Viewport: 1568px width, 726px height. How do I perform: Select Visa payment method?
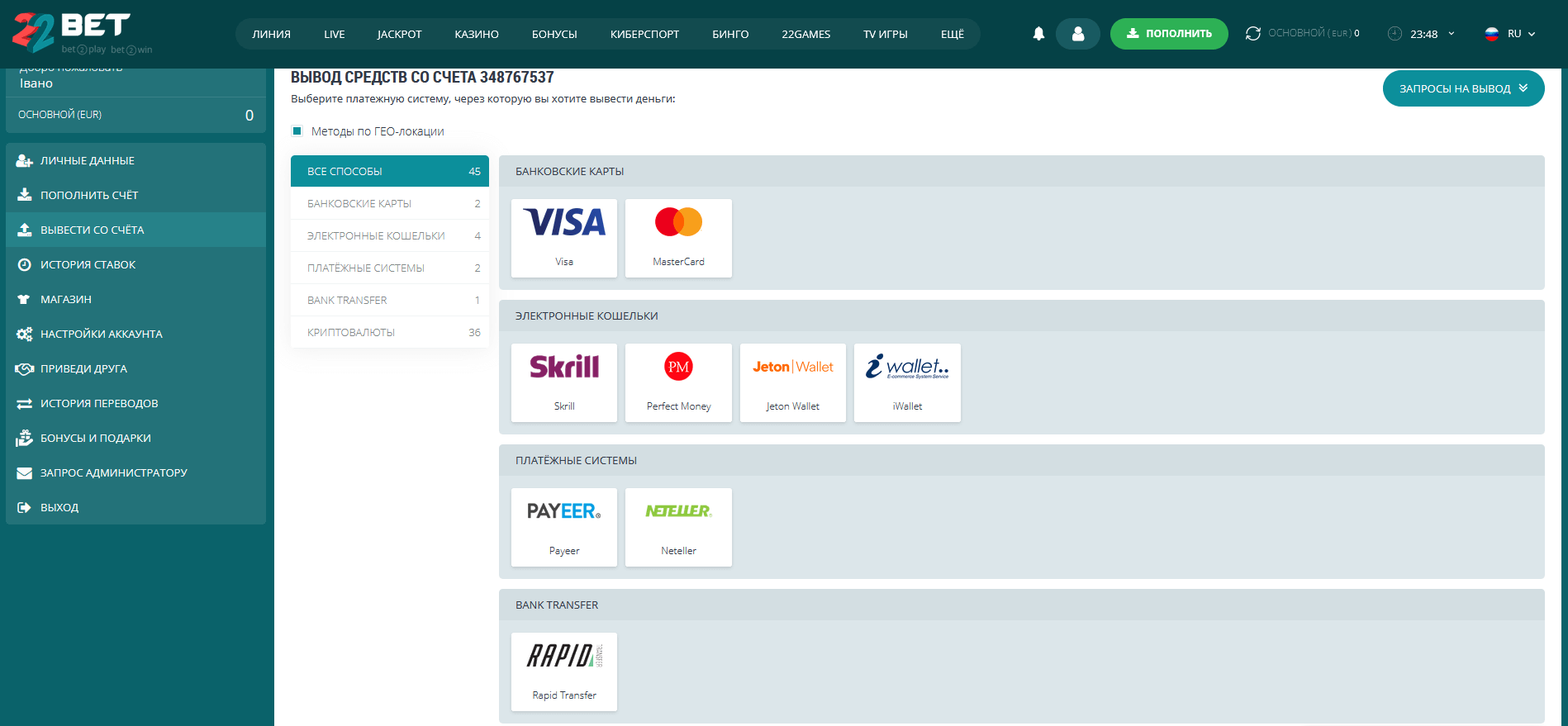point(564,238)
